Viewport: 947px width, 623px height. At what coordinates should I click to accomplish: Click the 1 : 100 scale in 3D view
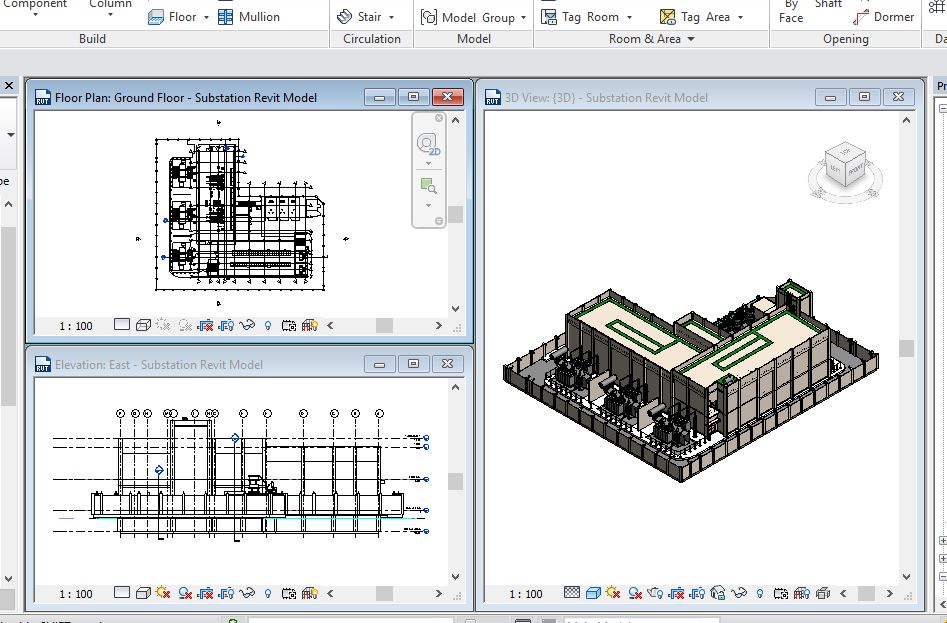pyautogui.click(x=525, y=594)
